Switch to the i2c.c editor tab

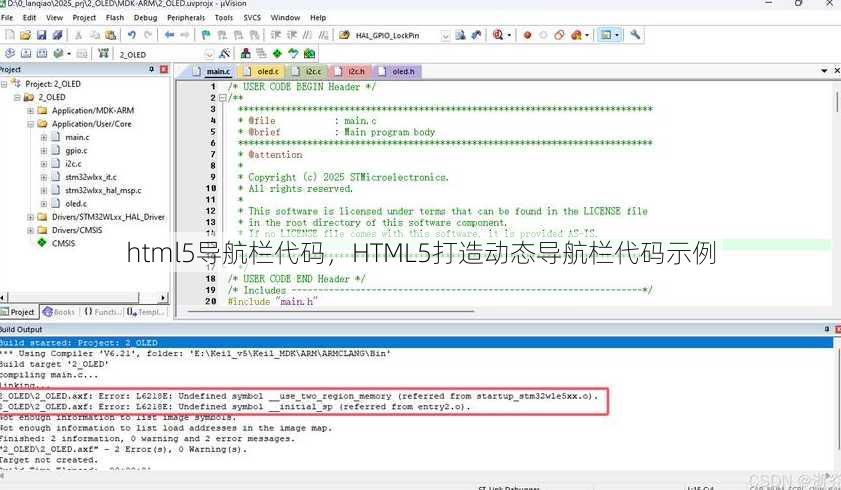click(308, 71)
